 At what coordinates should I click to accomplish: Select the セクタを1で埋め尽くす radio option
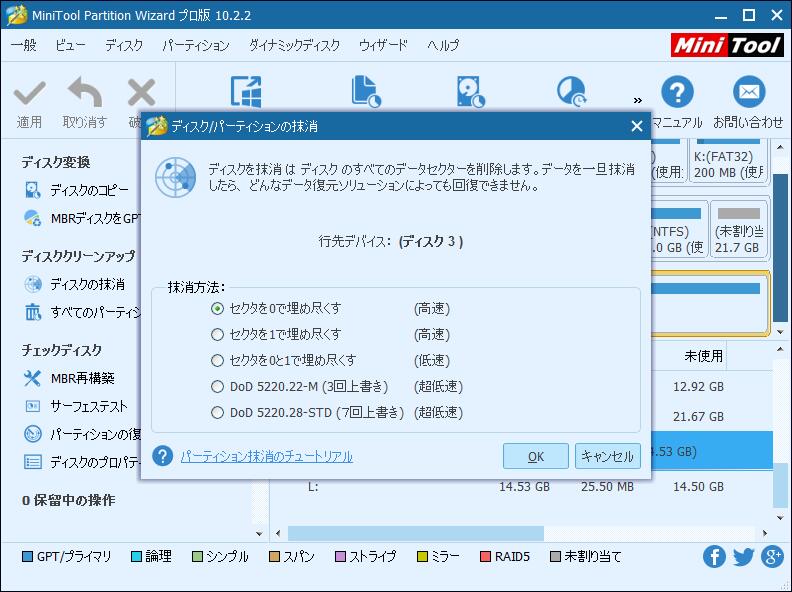click(x=218, y=334)
